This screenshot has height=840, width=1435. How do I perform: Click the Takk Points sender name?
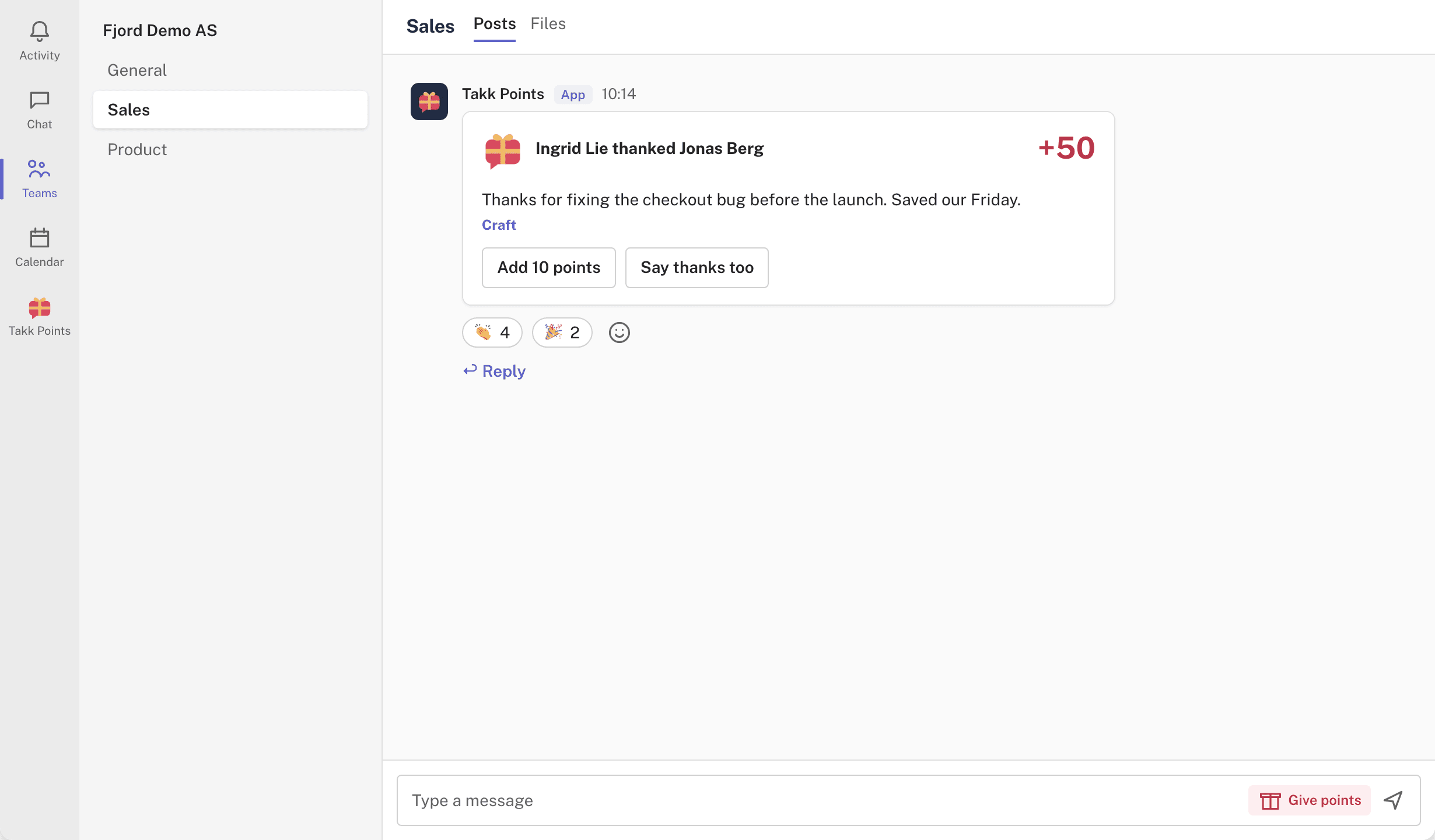pyautogui.click(x=503, y=94)
